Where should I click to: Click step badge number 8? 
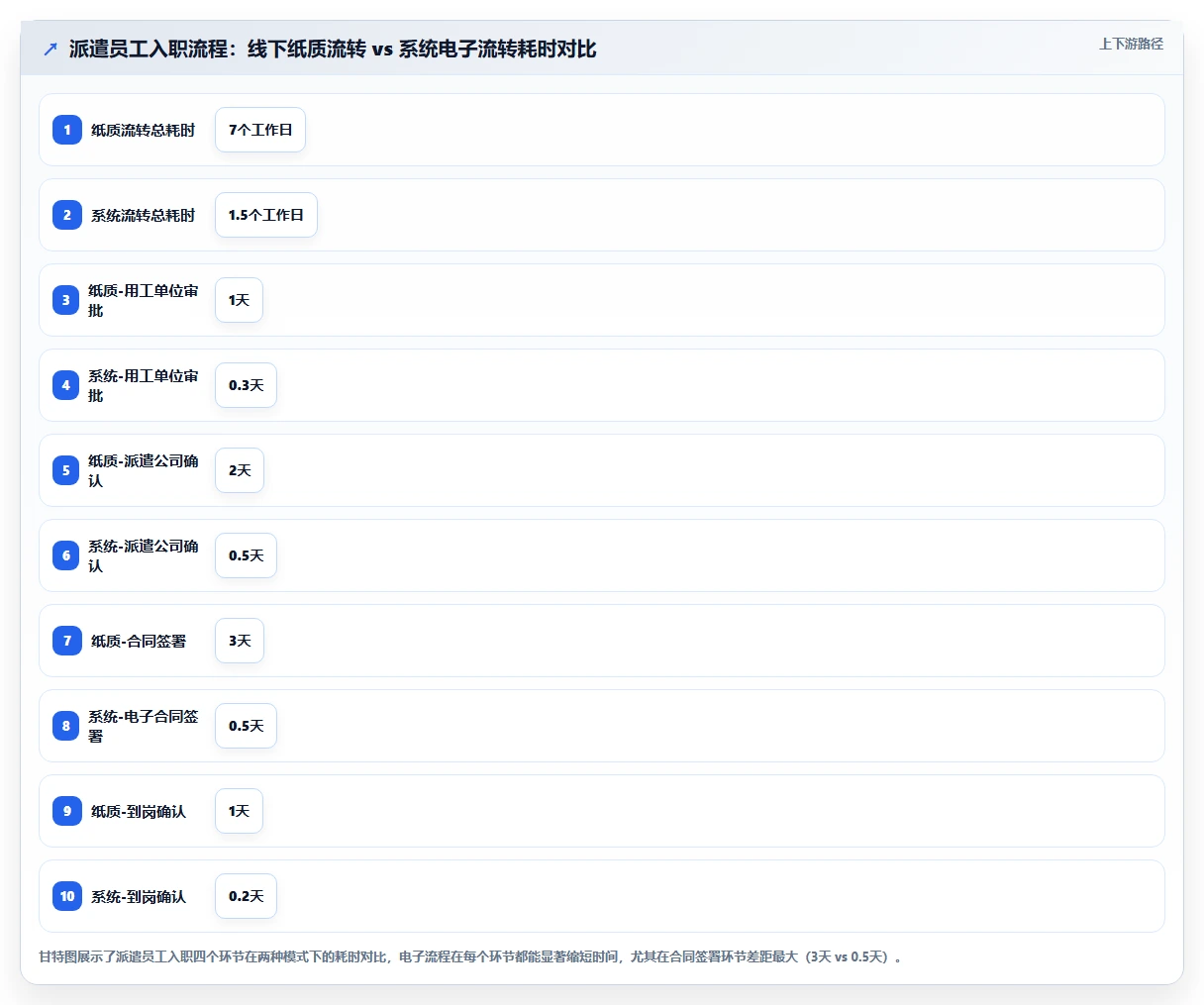pyautogui.click(x=66, y=726)
